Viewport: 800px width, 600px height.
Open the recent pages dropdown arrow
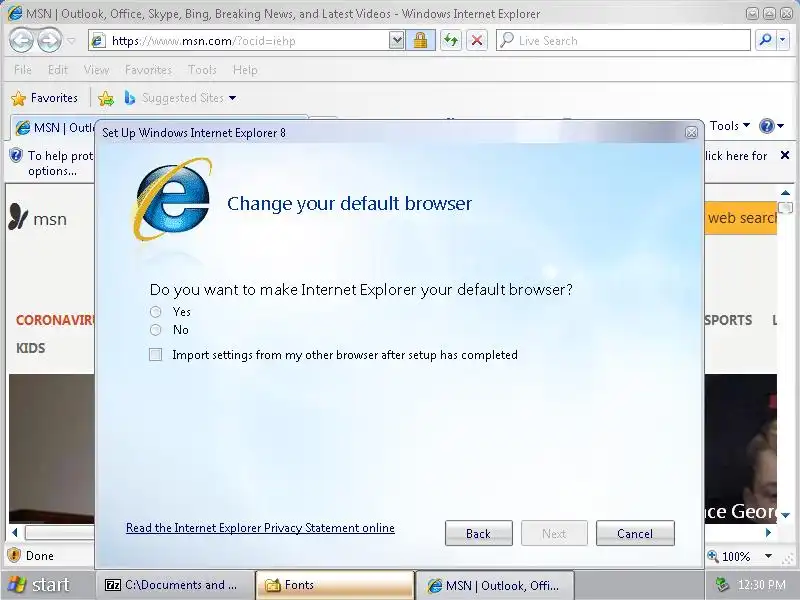pos(71,40)
